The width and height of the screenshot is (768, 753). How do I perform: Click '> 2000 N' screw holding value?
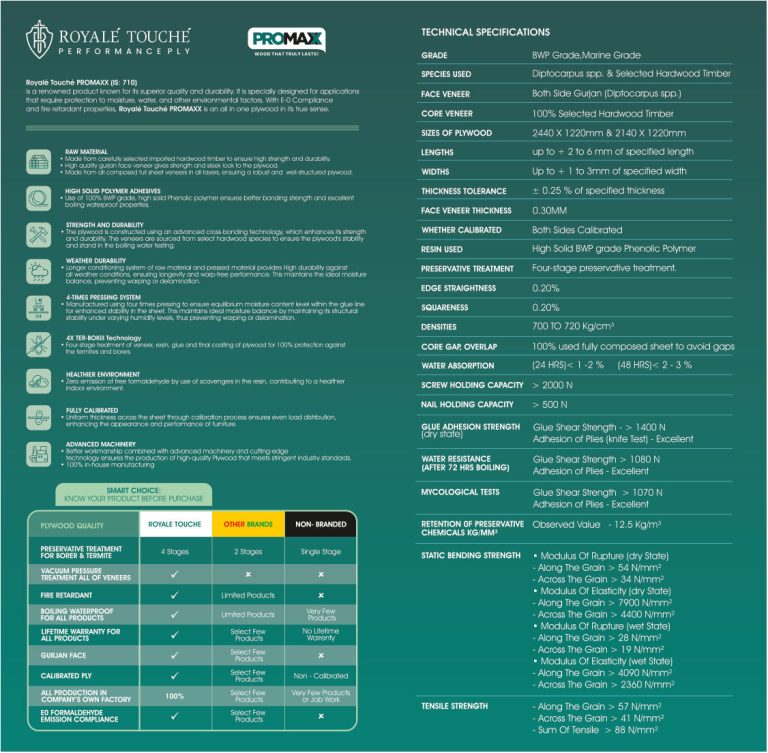coord(552,385)
